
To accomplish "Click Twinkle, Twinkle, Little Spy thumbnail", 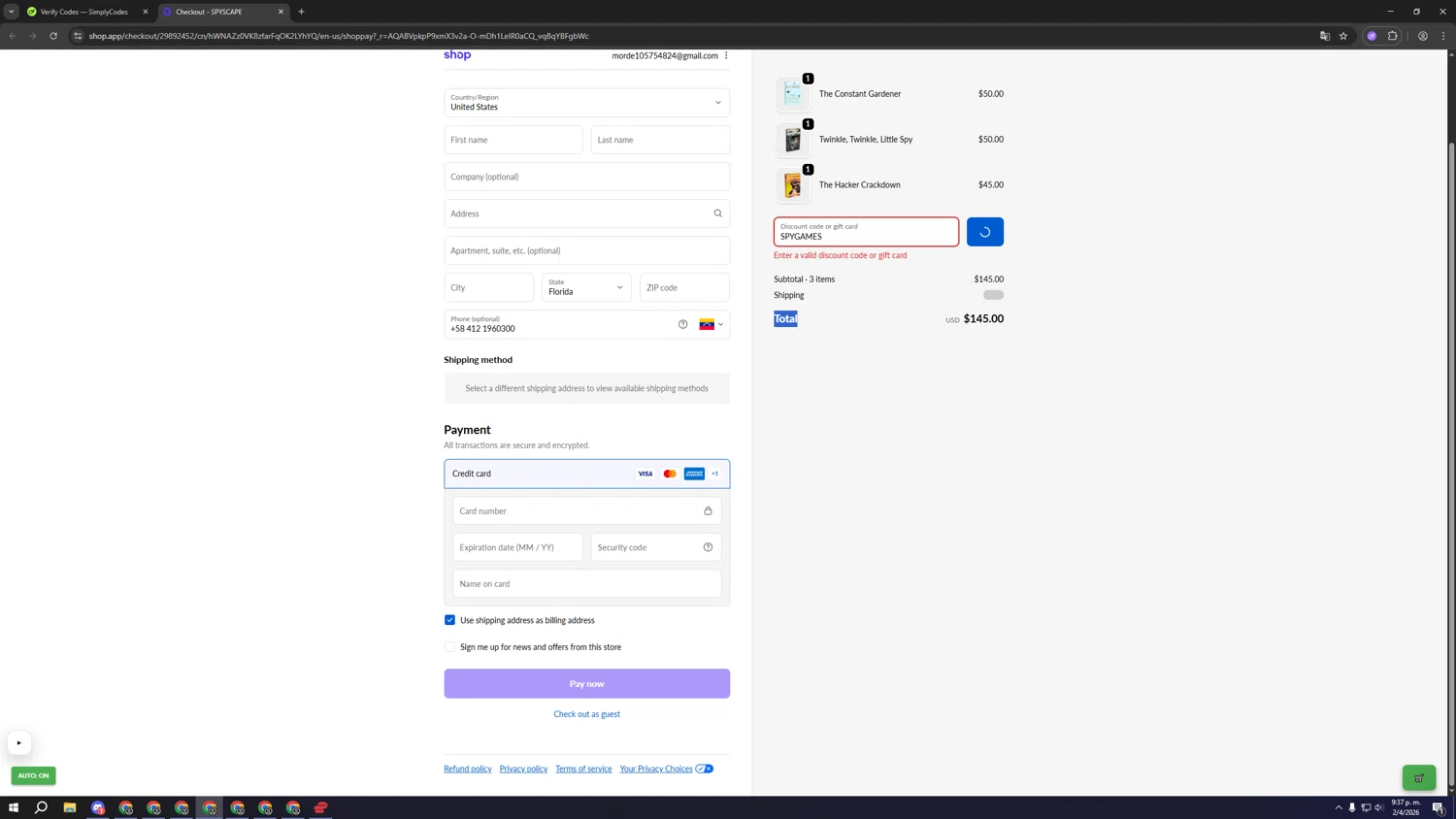I will [x=793, y=140].
